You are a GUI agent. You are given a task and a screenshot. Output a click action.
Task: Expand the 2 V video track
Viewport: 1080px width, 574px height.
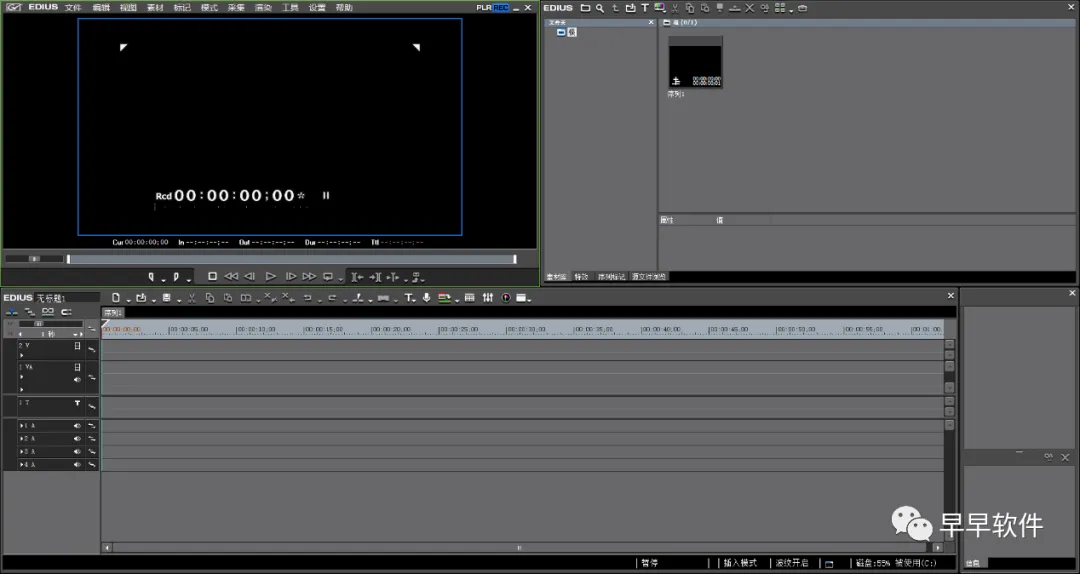point(21,356)
